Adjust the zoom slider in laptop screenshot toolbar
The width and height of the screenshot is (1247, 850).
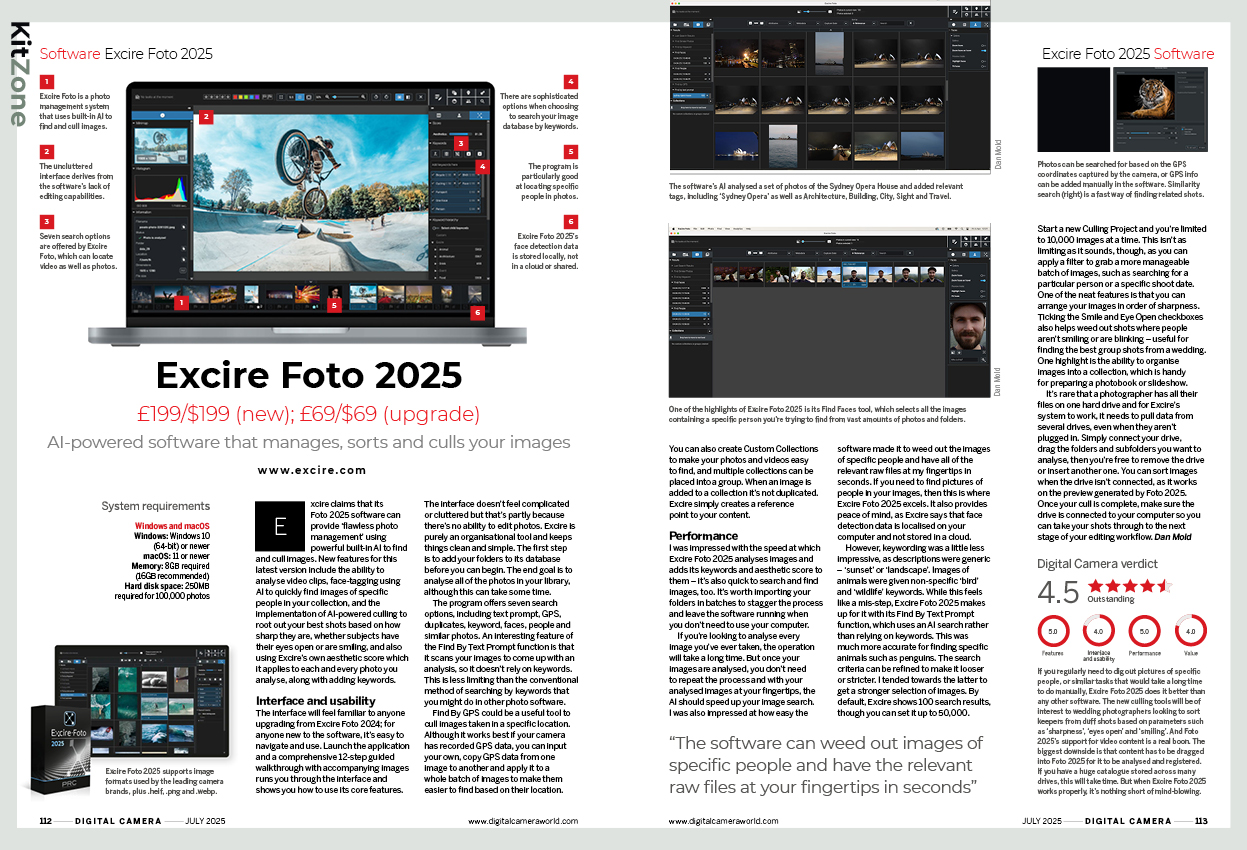coord(344,97)
